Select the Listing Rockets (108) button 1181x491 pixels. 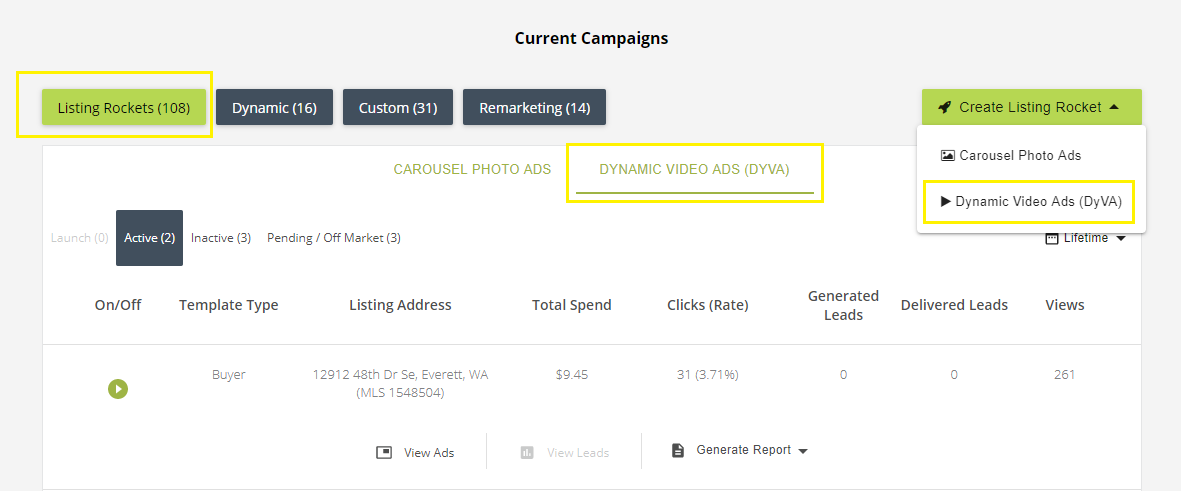coord(124,107)
